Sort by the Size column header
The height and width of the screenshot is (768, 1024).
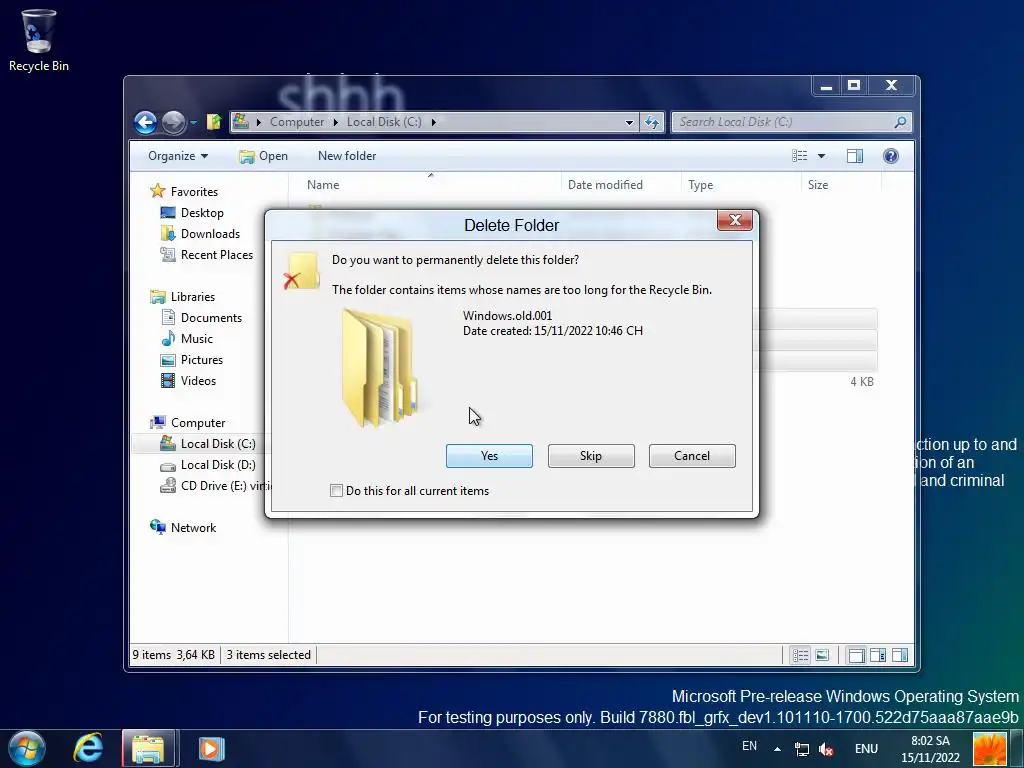(x=841, y=185)
